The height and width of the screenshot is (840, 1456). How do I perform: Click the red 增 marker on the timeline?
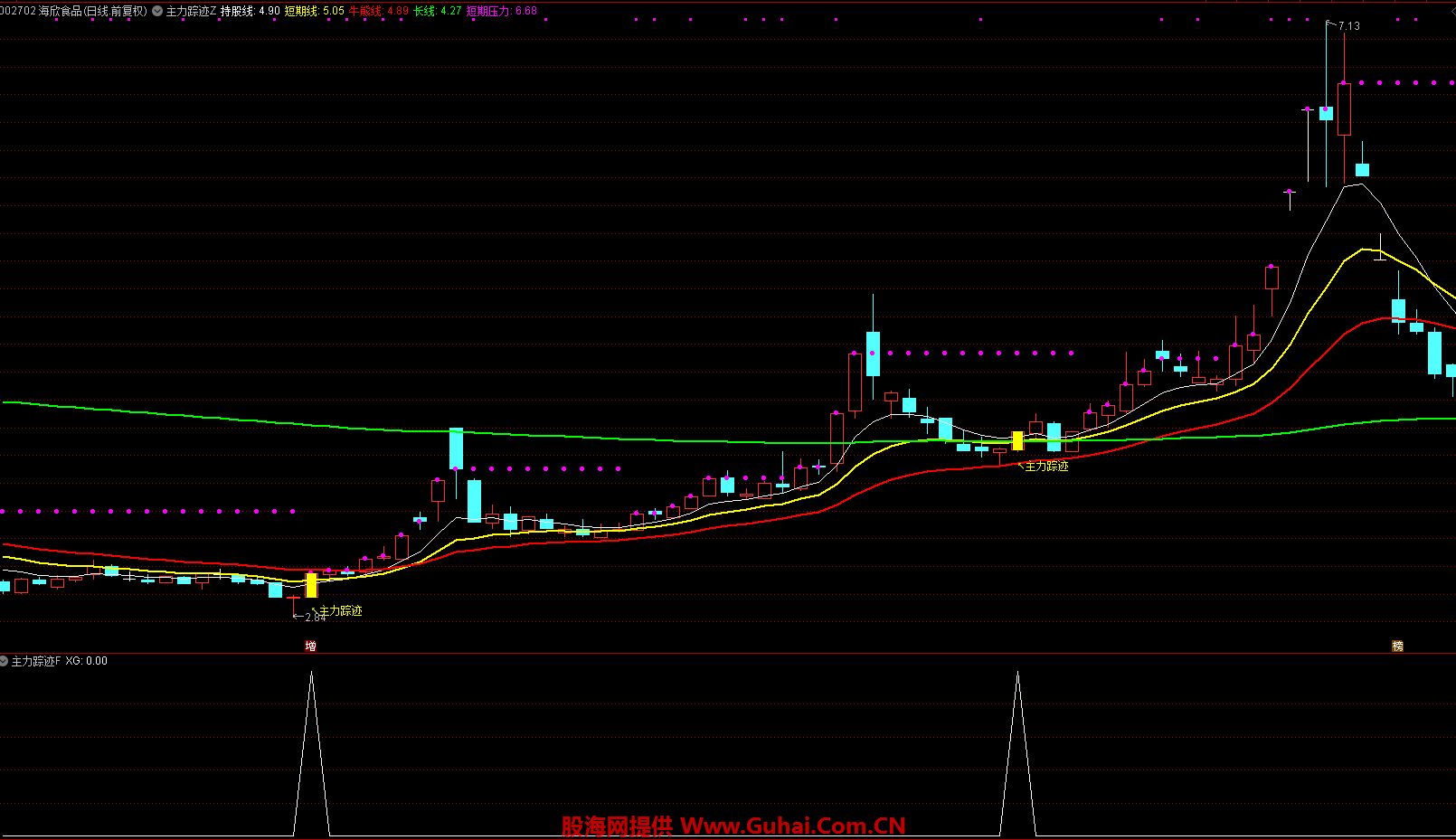tap(310, 647)
